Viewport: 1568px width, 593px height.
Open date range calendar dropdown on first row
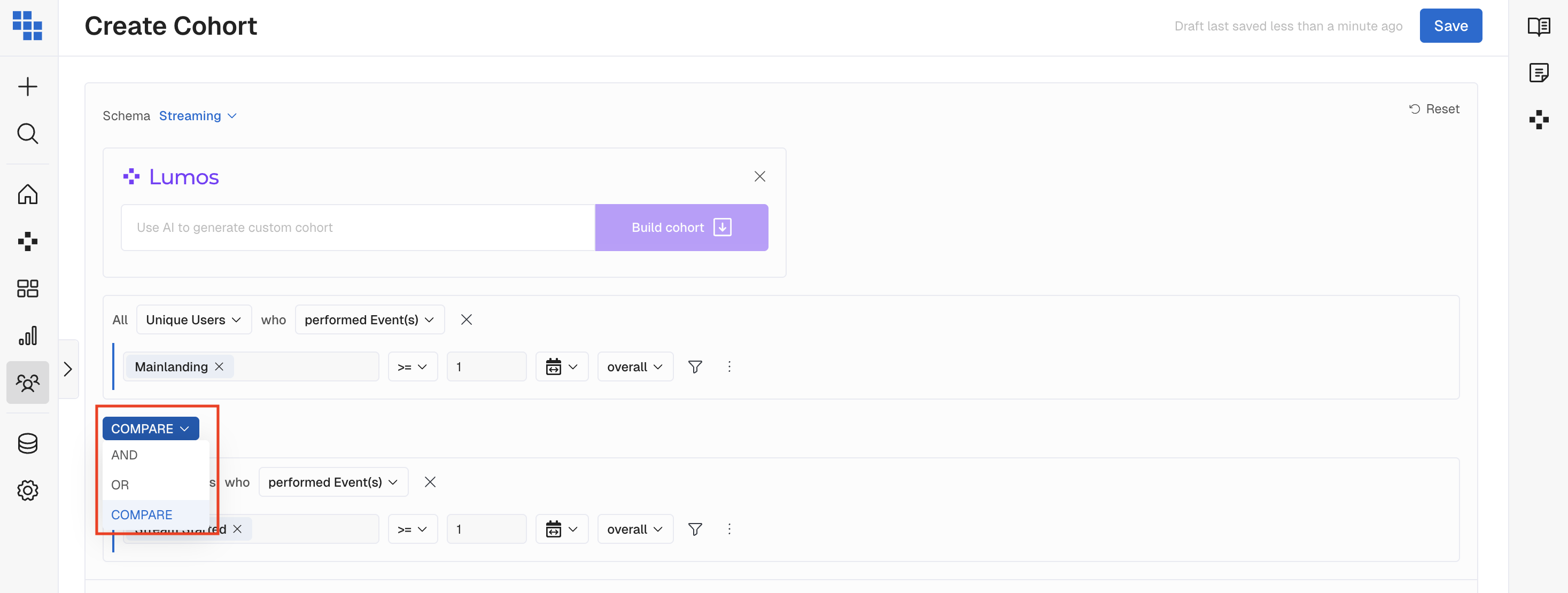click(x=561, y=366)
